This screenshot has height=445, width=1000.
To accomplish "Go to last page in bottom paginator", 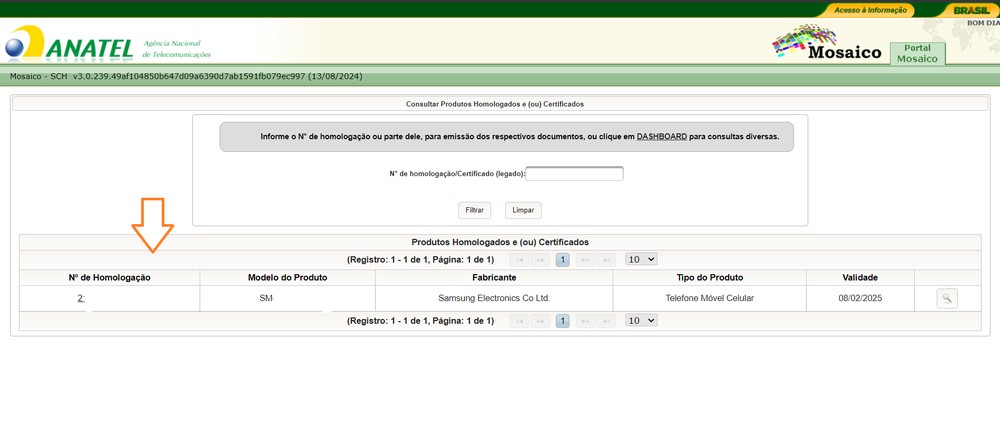I will pos(607,321).
